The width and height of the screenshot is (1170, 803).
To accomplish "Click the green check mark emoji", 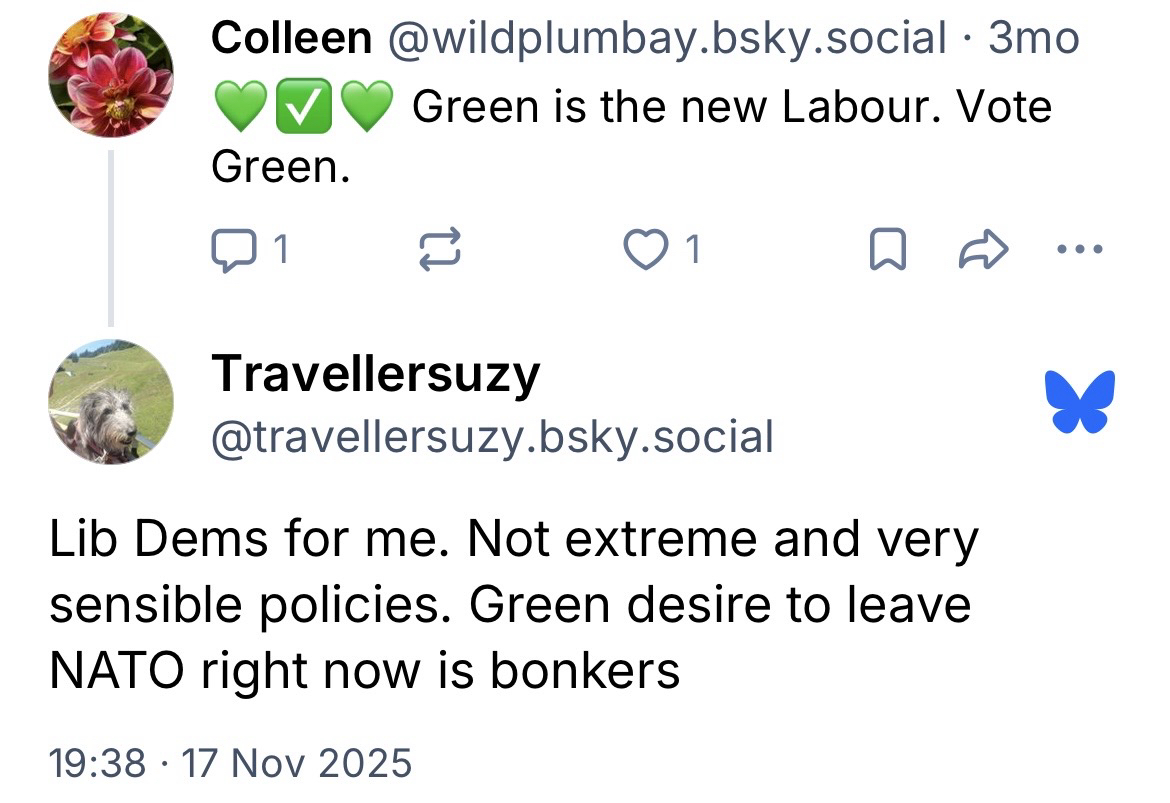I will [x=303, y=107].
